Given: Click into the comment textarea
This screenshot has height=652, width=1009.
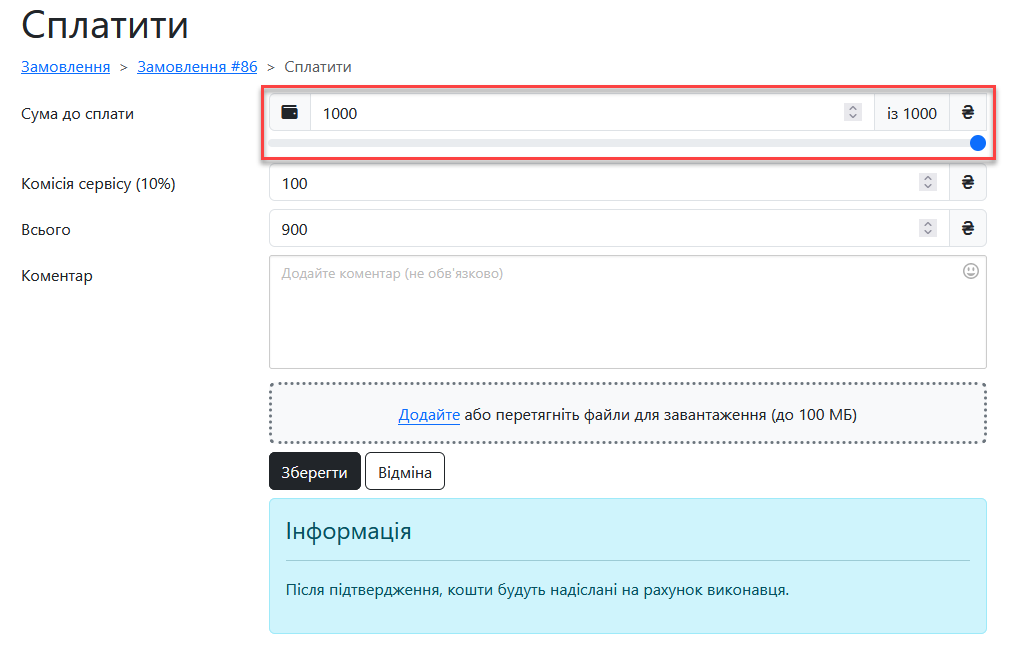Looking at the screenshot, I should pyautogui.click(x=627, y=312).
